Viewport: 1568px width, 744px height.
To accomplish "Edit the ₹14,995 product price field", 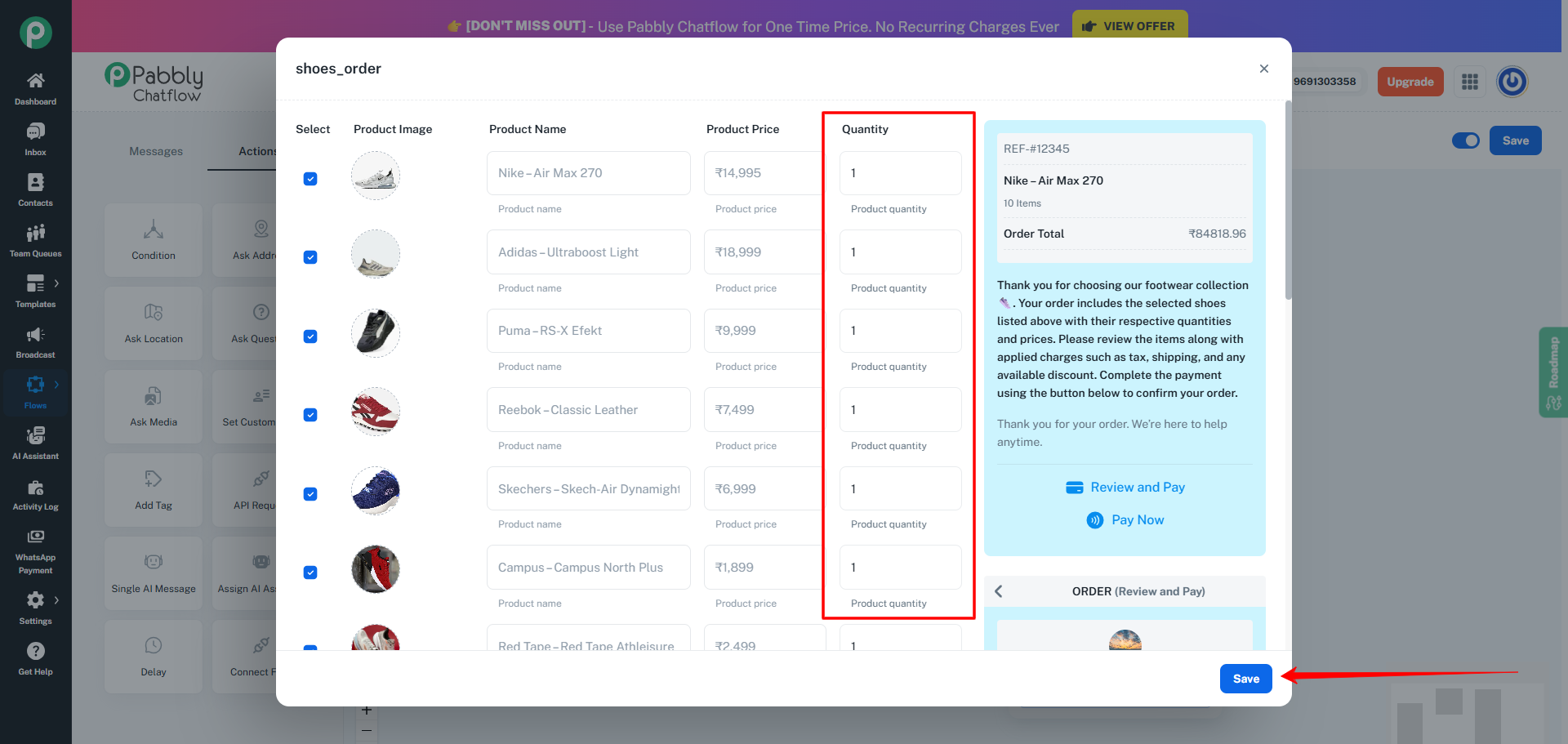I will (x=764, y=173).
